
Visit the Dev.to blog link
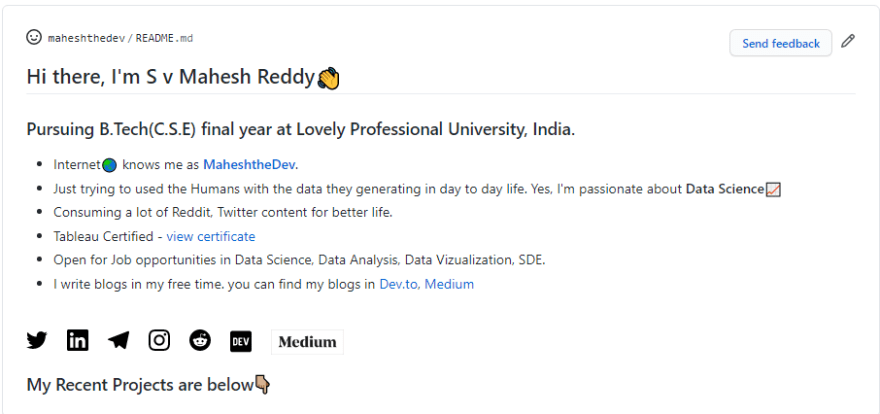(x=398, y=284)
